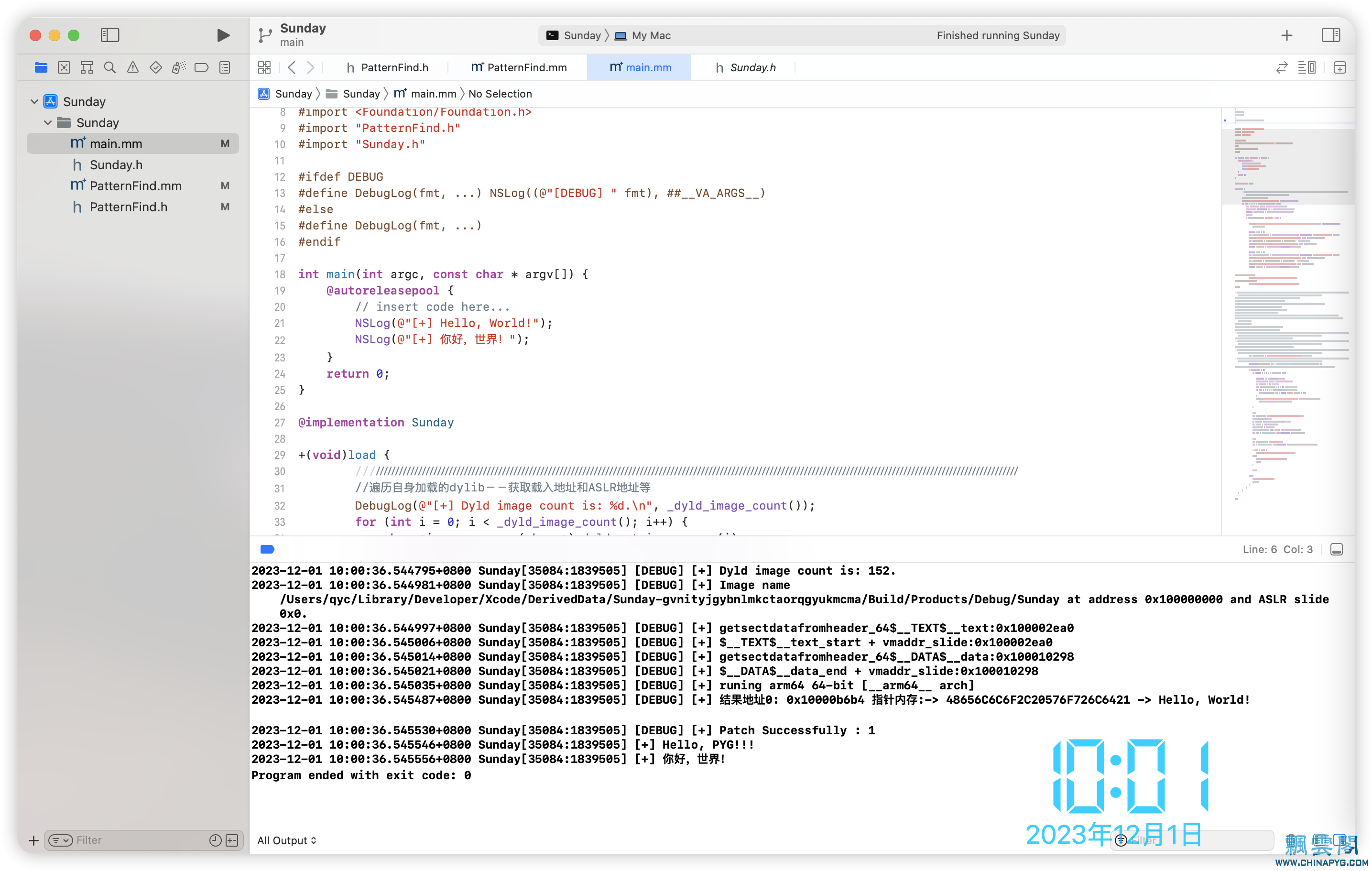The height and width of the screenshot is (871, 1372).
Task: Click the Sunday project breadcrumb
Action: [285, 93]
